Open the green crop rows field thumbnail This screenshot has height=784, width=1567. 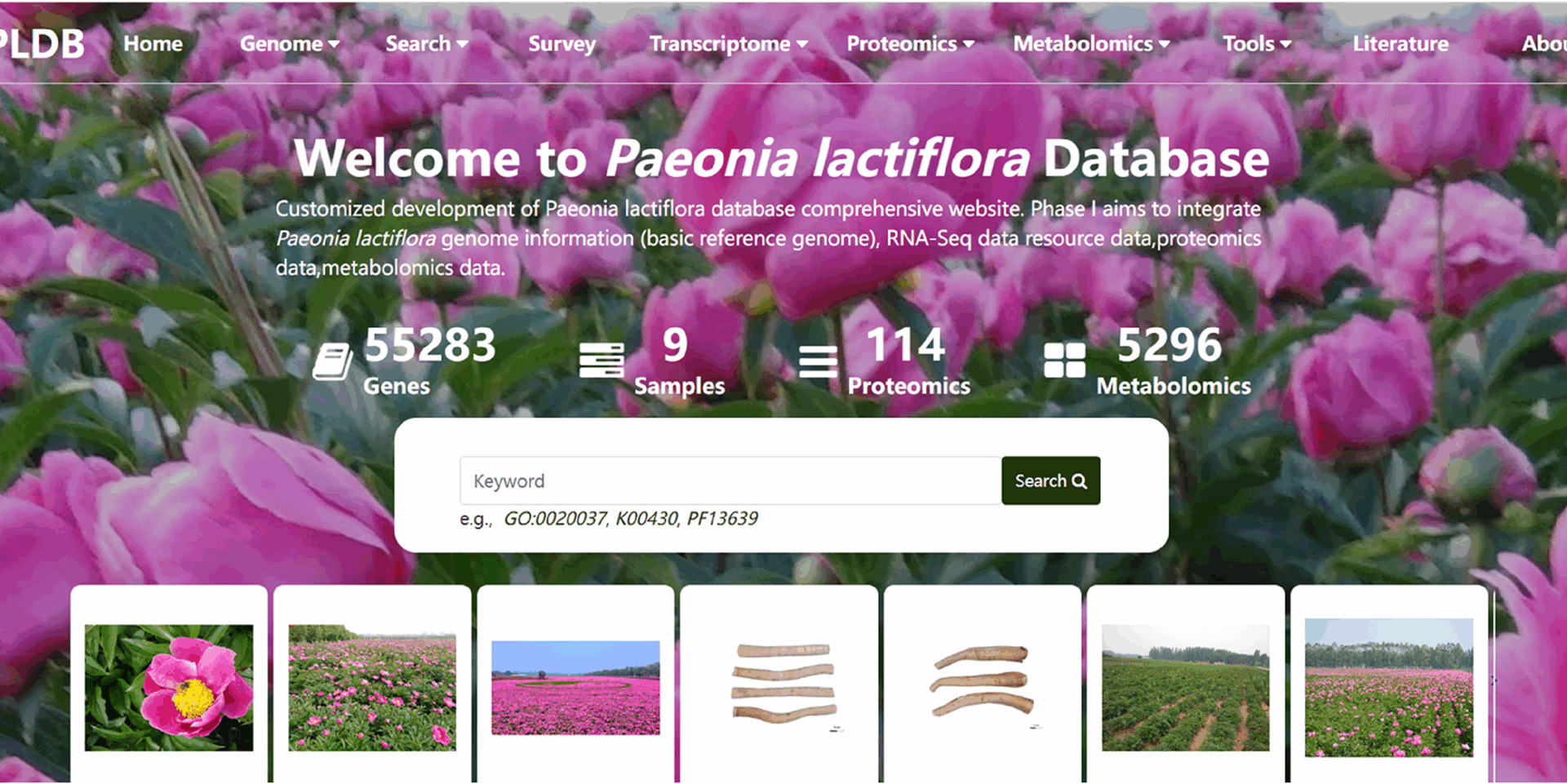click(x=1185, y=688)
